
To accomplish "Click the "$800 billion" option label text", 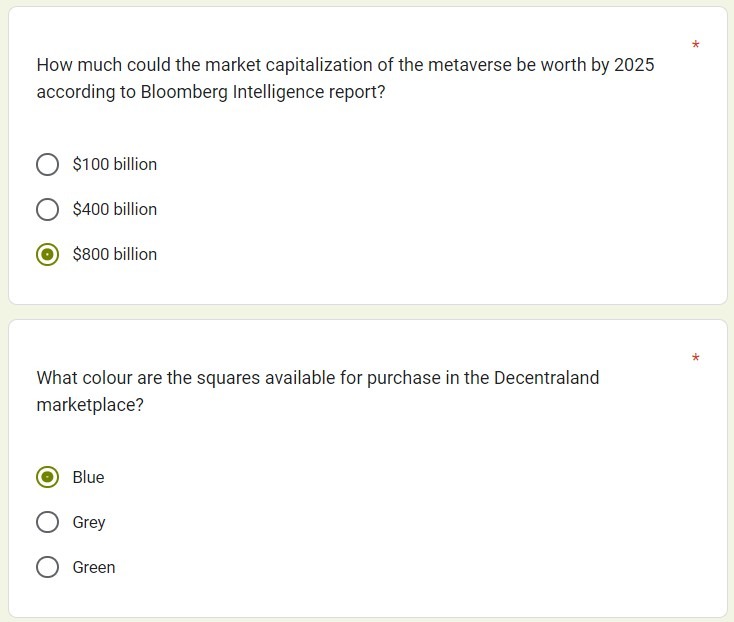I will [x=115, y=254].
